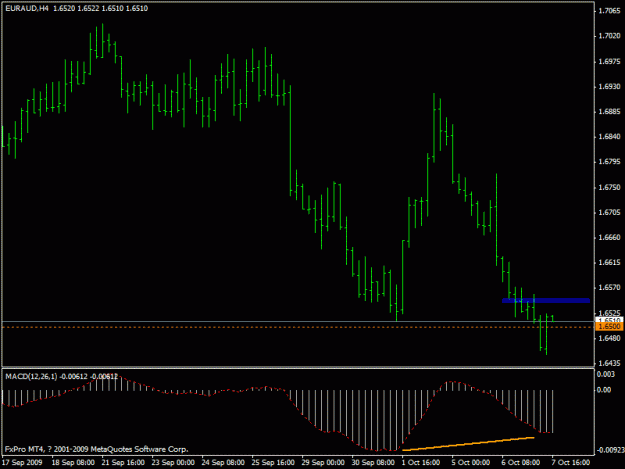Viewport: 625px width, 469px height.
Task: Click the 21 Sep 16:00 time label
Action: pos(123,463)
